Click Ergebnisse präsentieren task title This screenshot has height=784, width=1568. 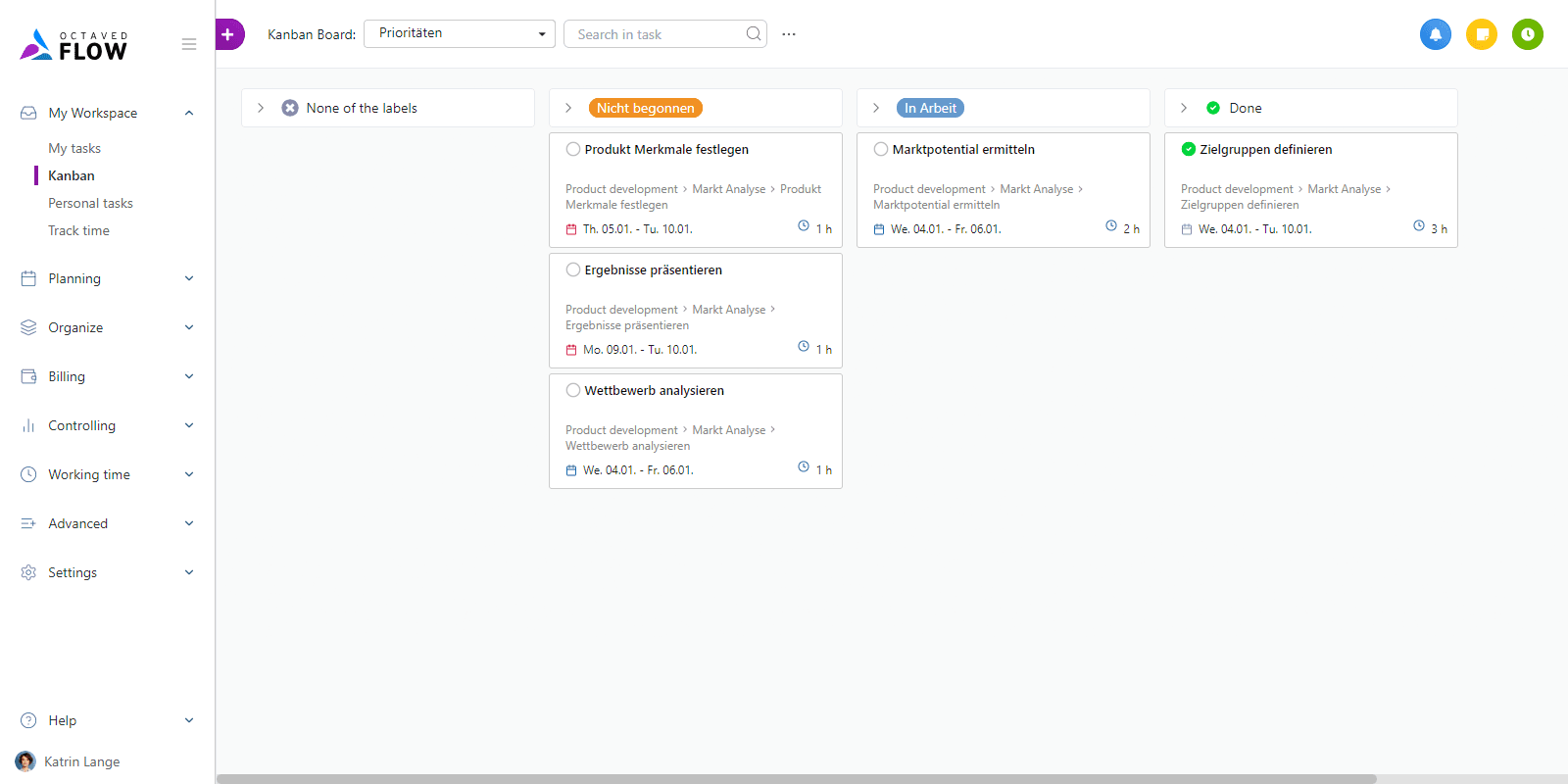click(x=653, y=269)
